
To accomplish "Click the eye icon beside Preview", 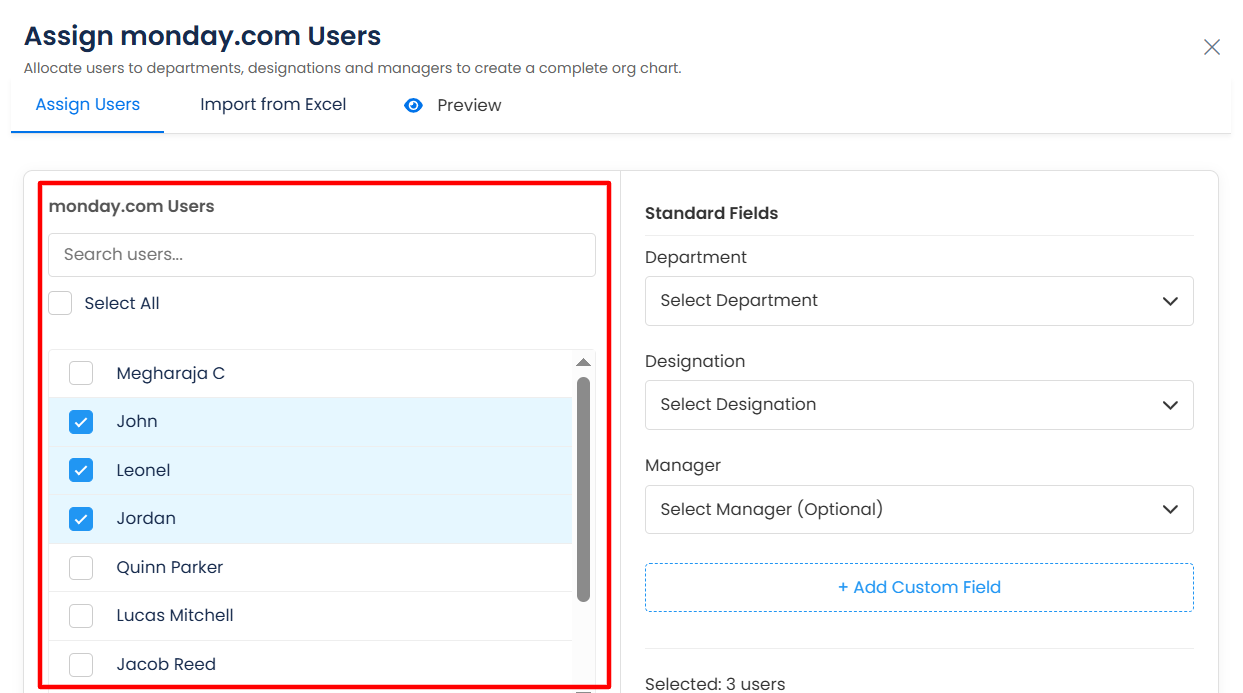I will pyautogui.click(x=413, y=105).
